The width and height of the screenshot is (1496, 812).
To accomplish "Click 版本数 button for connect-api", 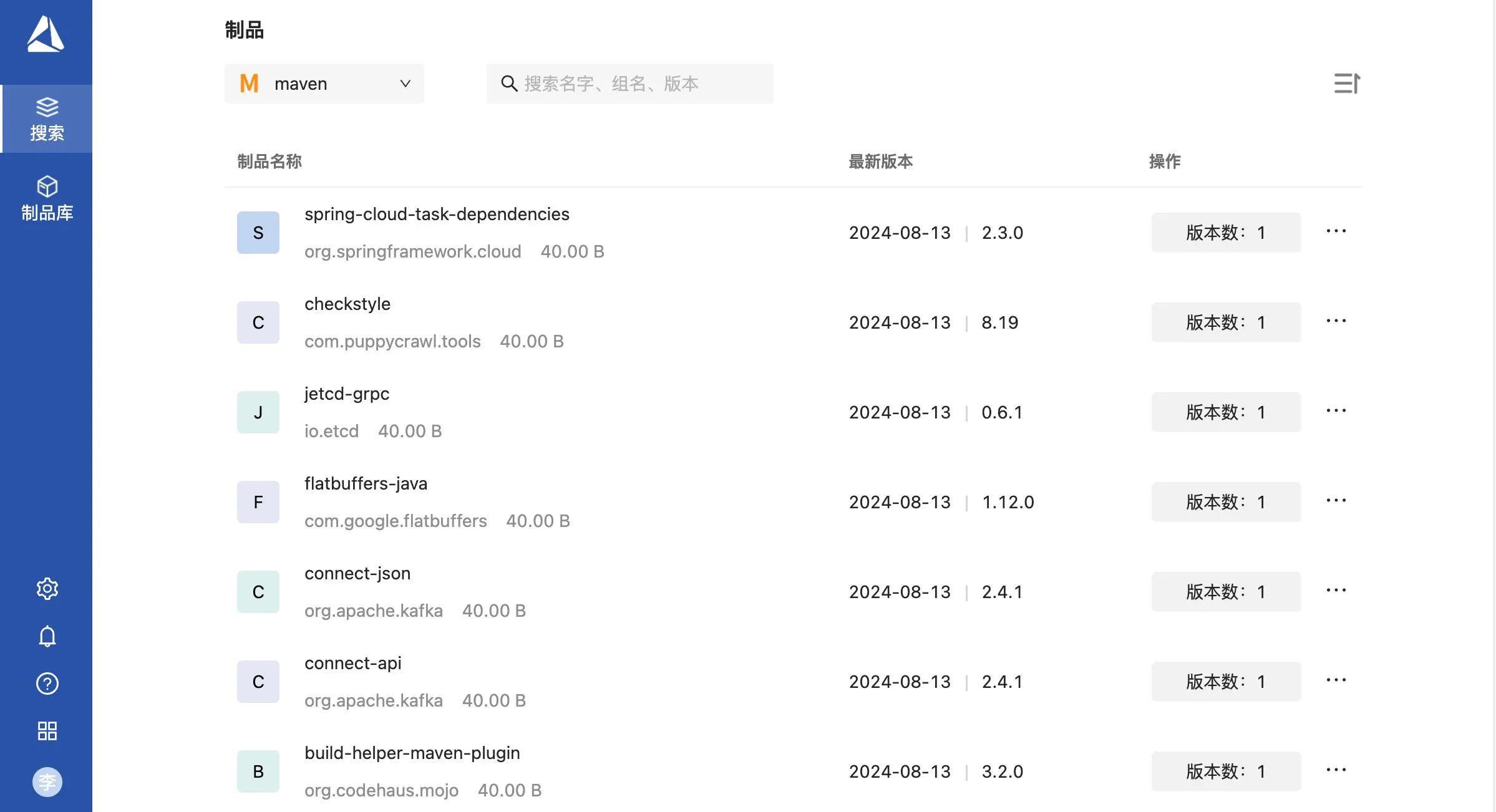I will click(x=1226, y=682).
